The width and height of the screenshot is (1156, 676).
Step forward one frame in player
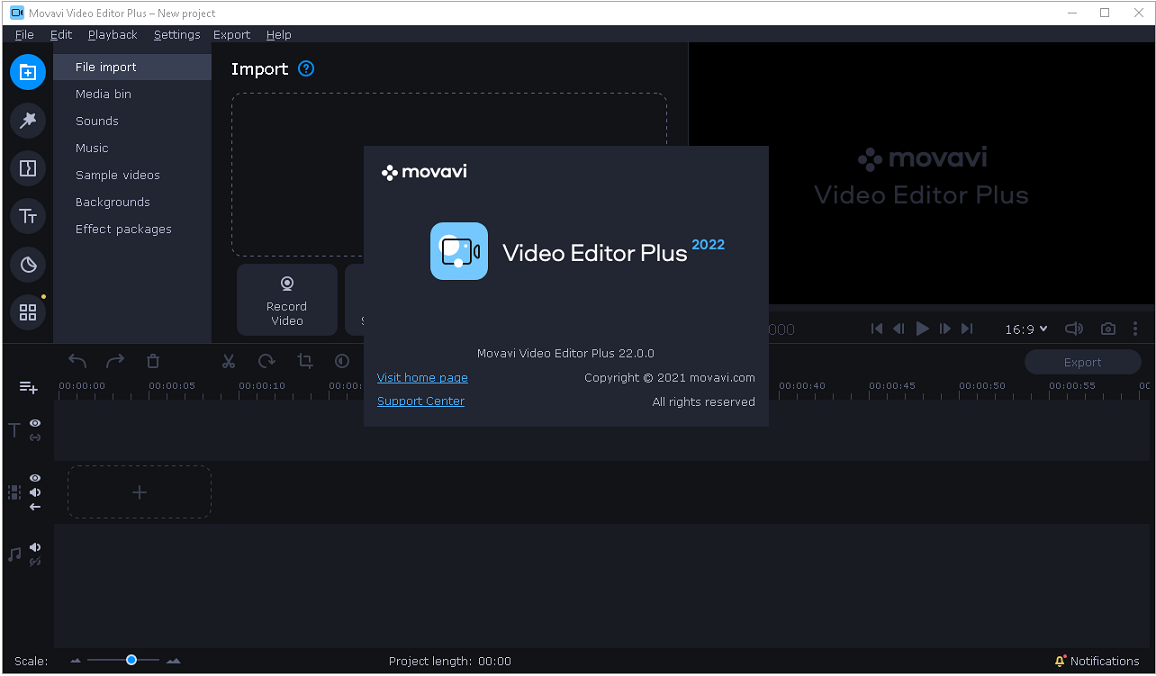944,329
